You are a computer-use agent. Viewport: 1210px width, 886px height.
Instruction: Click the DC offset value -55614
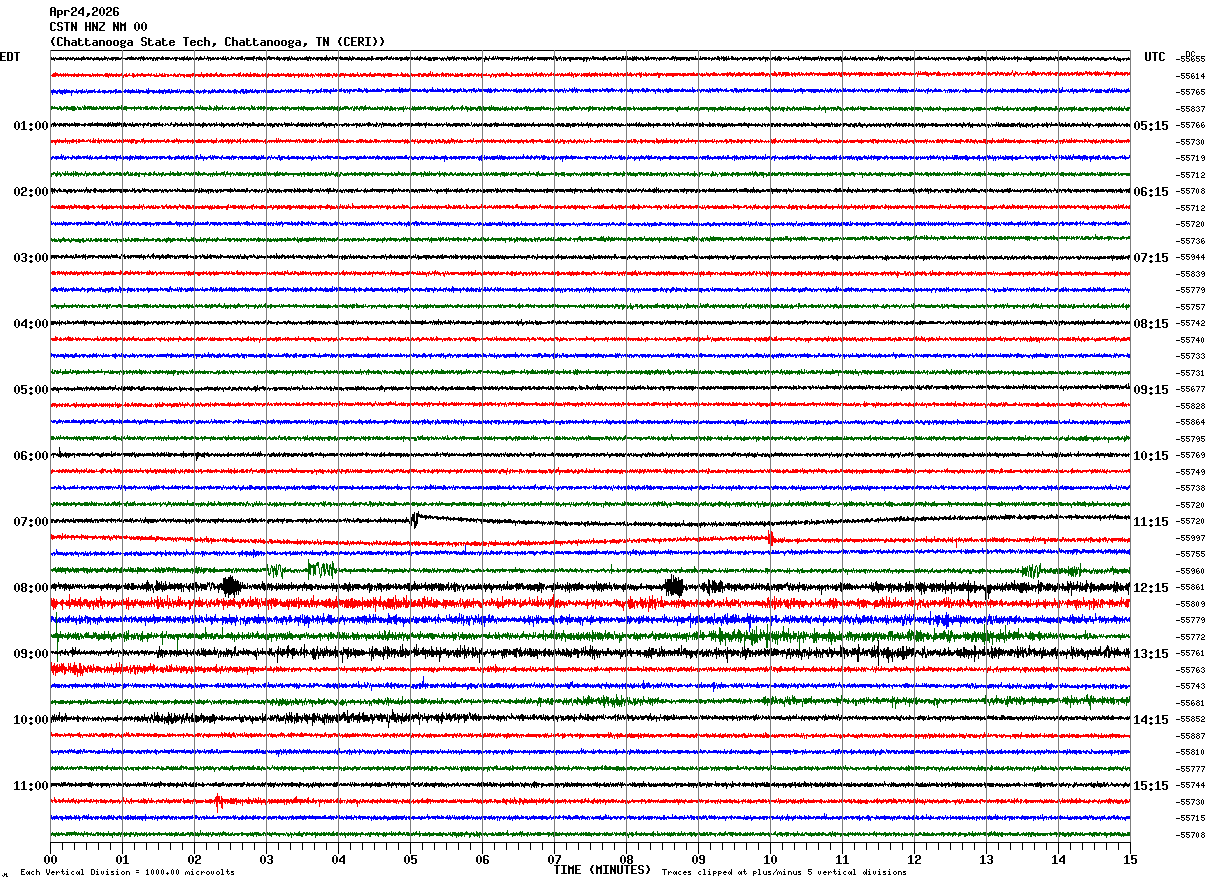point(1191,76)
